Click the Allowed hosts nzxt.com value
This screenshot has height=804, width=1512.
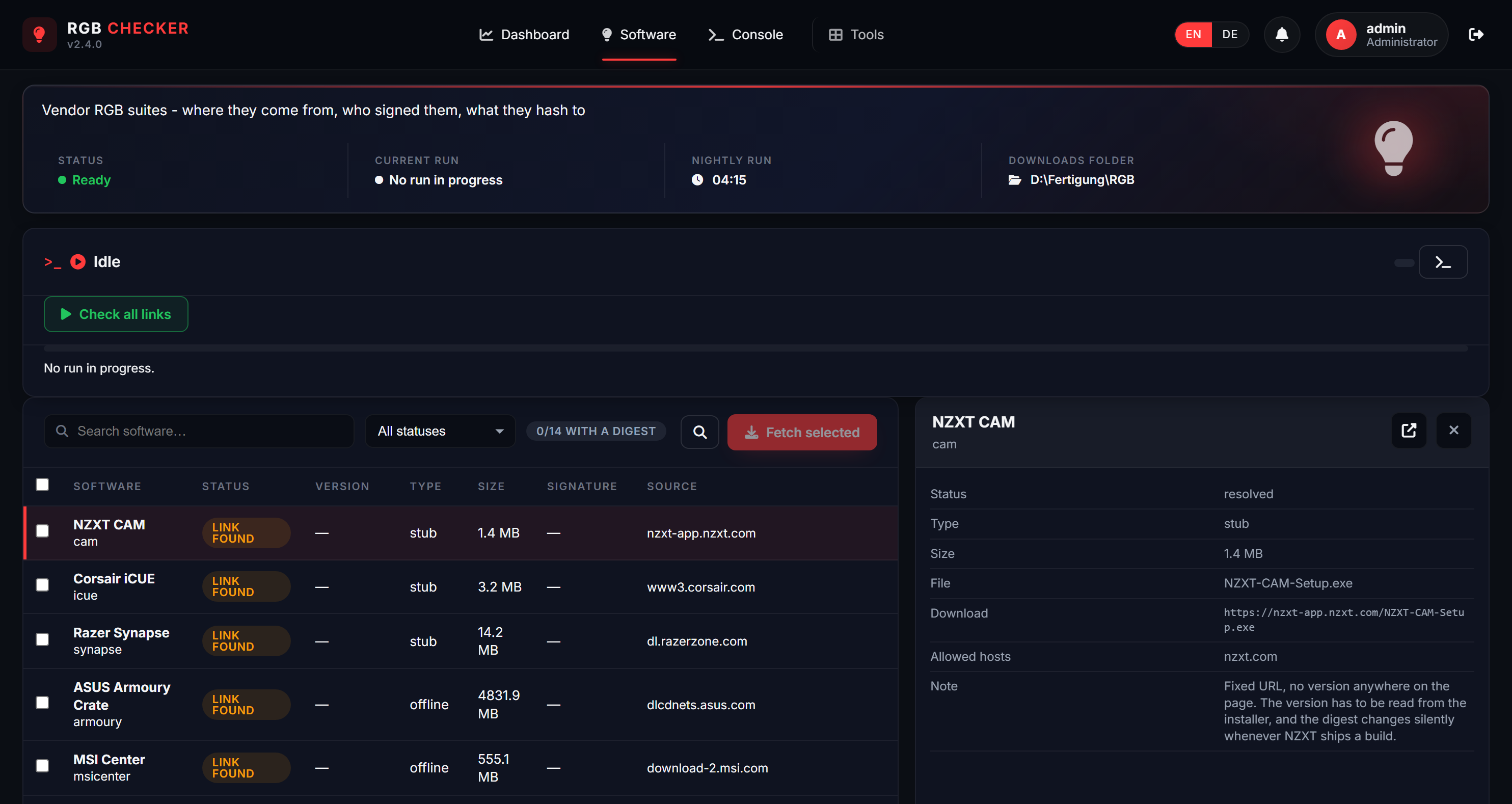point(1251,657)
